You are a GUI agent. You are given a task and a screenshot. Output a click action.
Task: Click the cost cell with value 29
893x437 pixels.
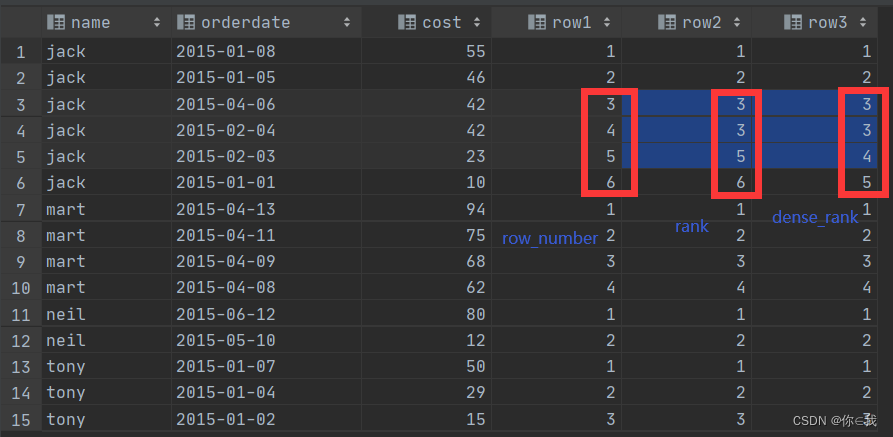tap(426, 393)
